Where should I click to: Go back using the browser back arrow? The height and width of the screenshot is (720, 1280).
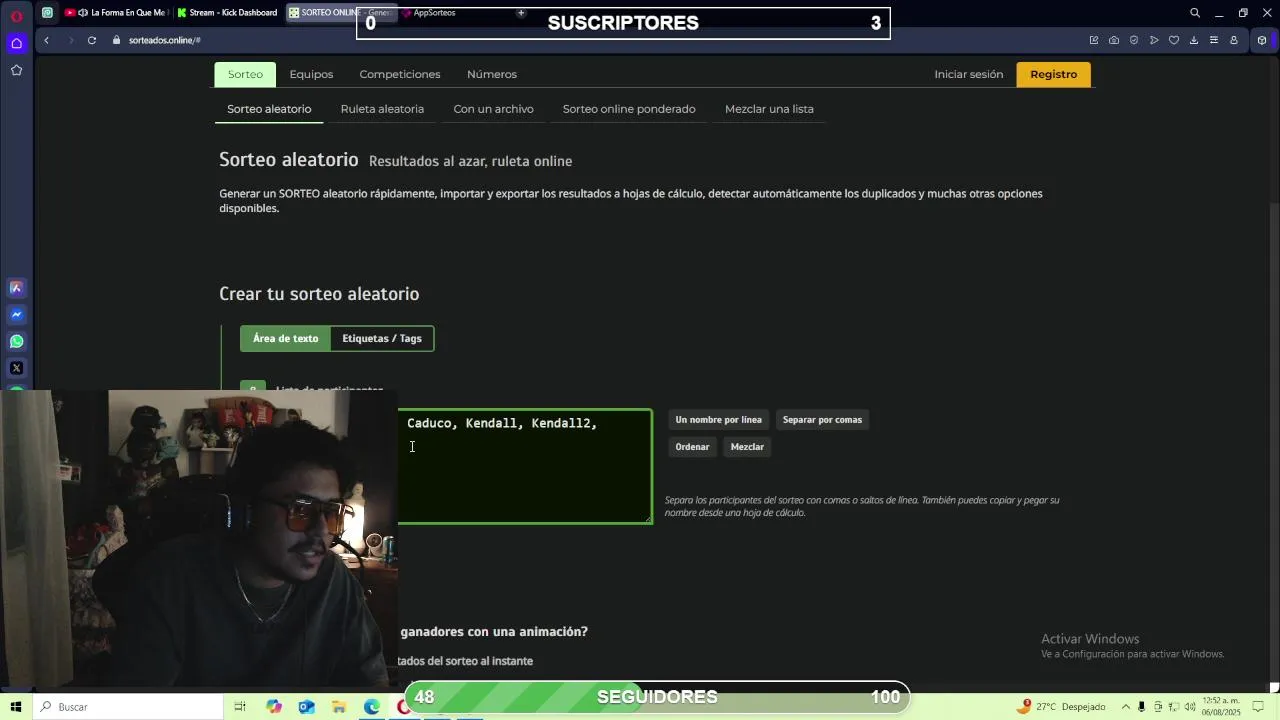[46, 40]
